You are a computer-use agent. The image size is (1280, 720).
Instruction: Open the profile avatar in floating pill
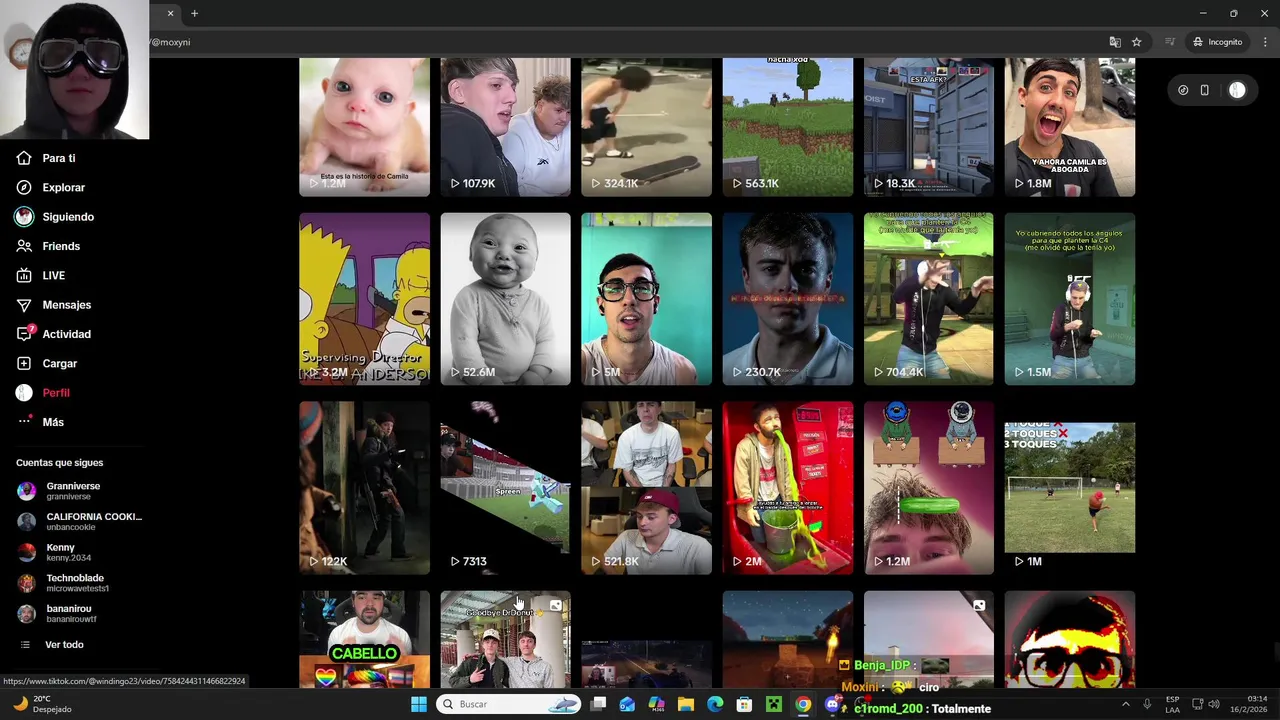[x=1237, y=90]
